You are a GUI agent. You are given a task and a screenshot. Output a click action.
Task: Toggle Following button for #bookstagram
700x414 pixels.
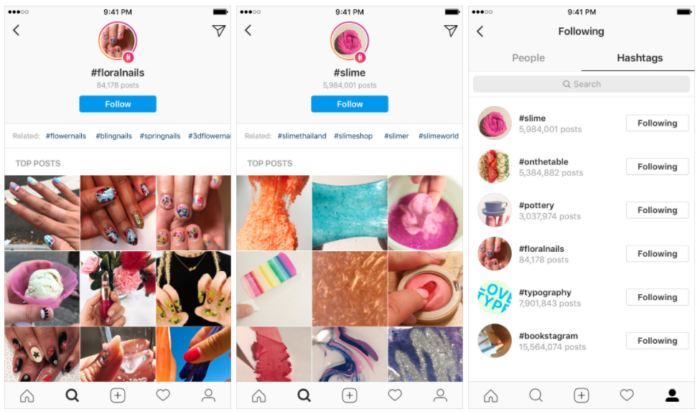657,340
